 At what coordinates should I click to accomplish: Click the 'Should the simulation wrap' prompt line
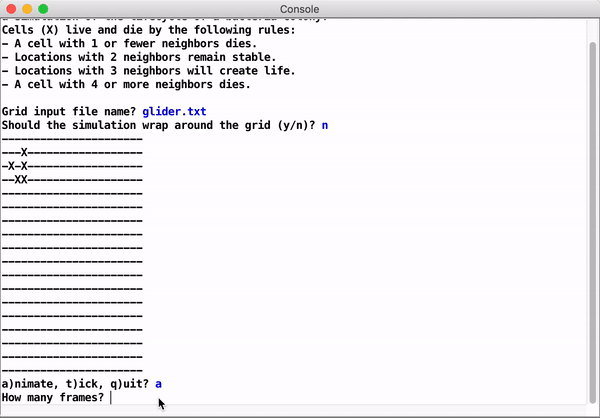point(158,125)
